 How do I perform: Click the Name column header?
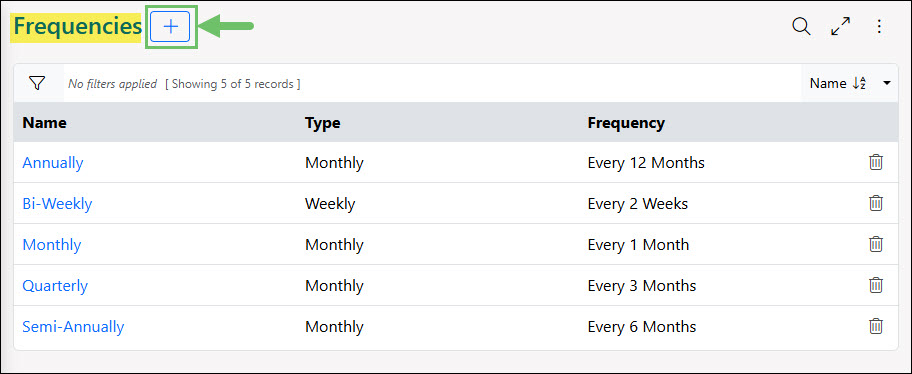(x=44, y=123)
